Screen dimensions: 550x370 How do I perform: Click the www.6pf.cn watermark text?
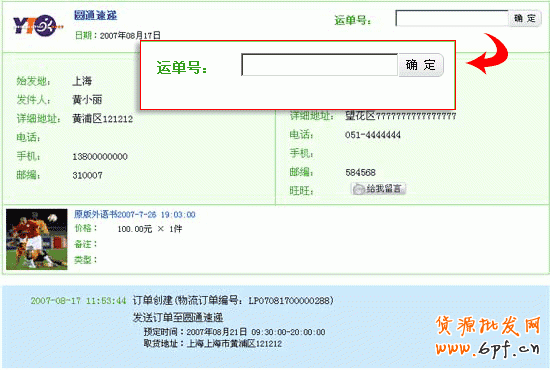tap(488, 348)
